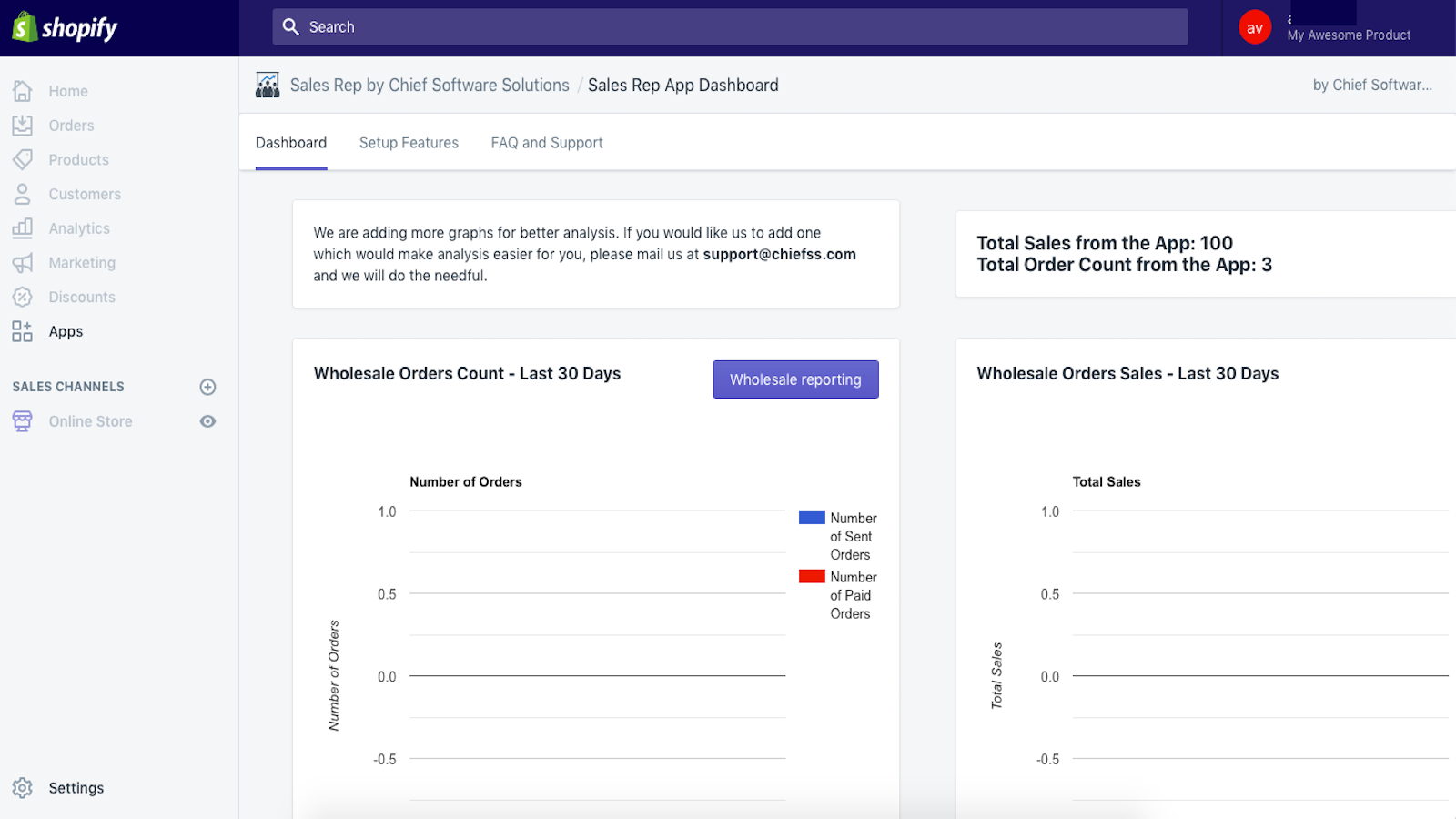Click the Home house icon in sidebar
The image size is (1456, 819).
pyautogui.click(x=23, y=91)
